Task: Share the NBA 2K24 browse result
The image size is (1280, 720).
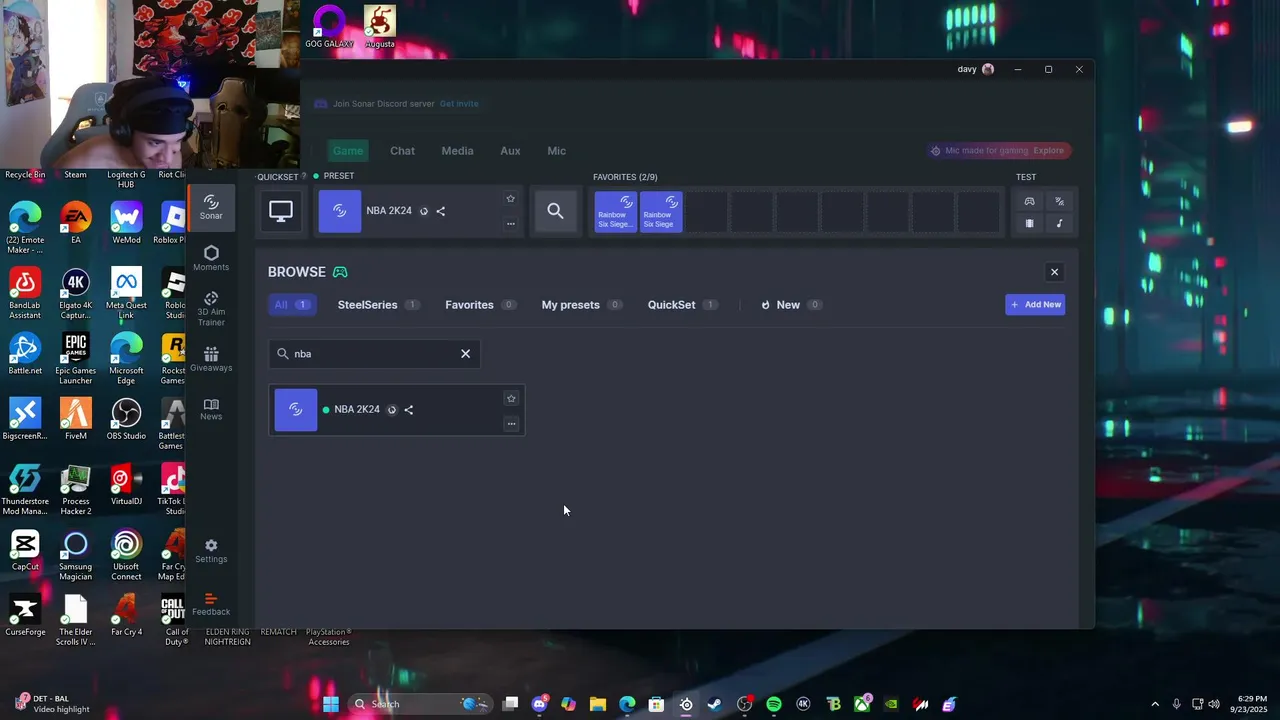Action: click(408, 410)
